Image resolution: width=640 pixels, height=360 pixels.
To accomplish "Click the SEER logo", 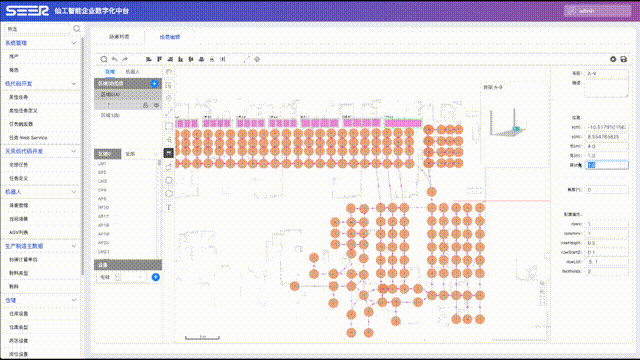I will [27, 11].
